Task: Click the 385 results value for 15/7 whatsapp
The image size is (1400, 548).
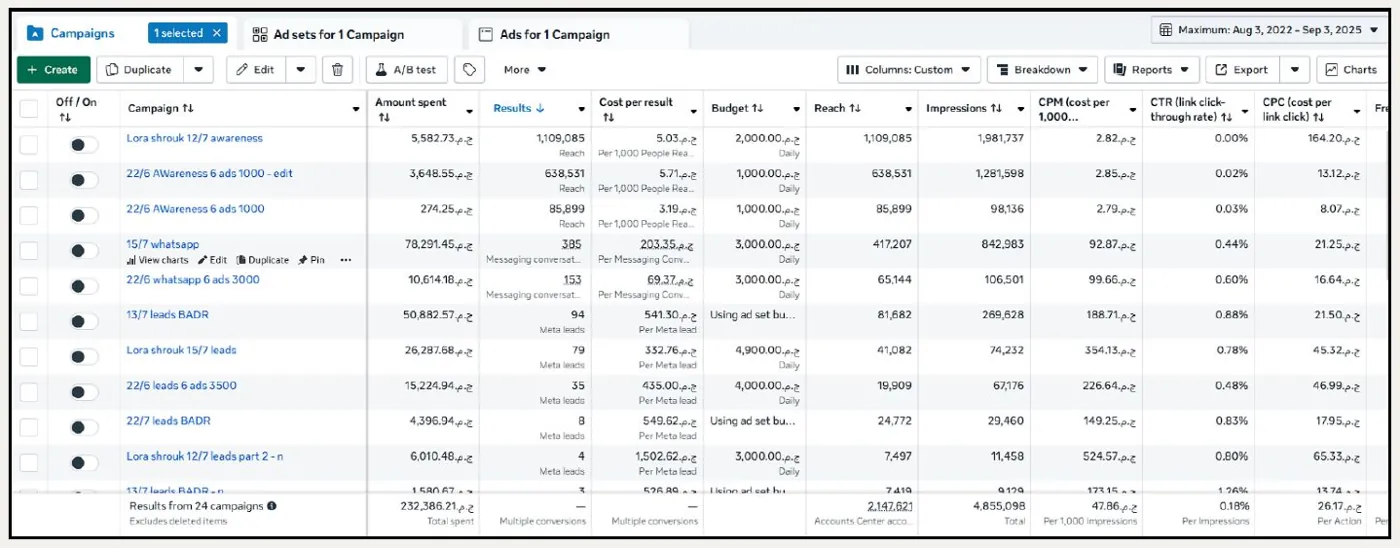Action: (x=571, y=244)
